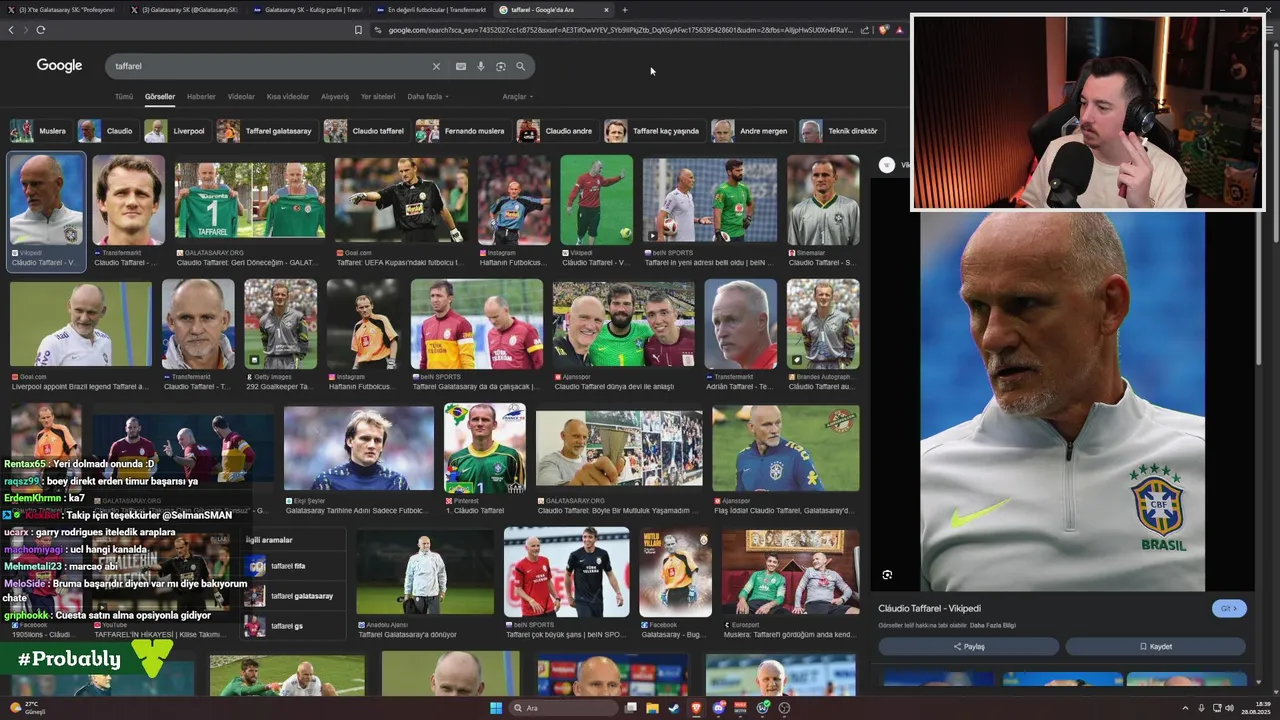Image resolution: width=1280 pixels, height=720 pixels.
Task: Click into the 'taffarel' search input field
Action: point(270,66)
